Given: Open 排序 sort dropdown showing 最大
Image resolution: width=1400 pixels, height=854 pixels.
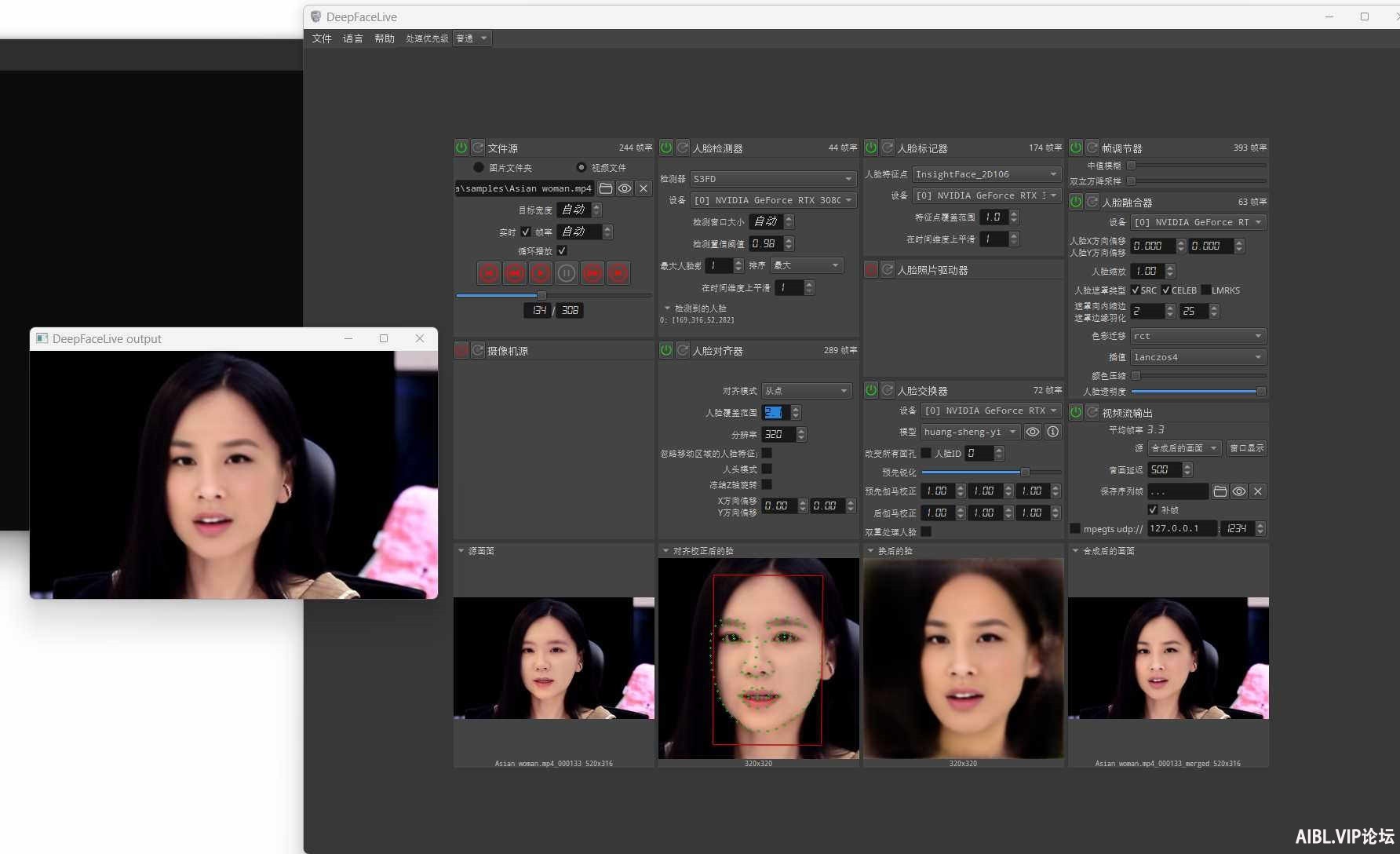Looking at the screenshot, I should tap(807, 265).
